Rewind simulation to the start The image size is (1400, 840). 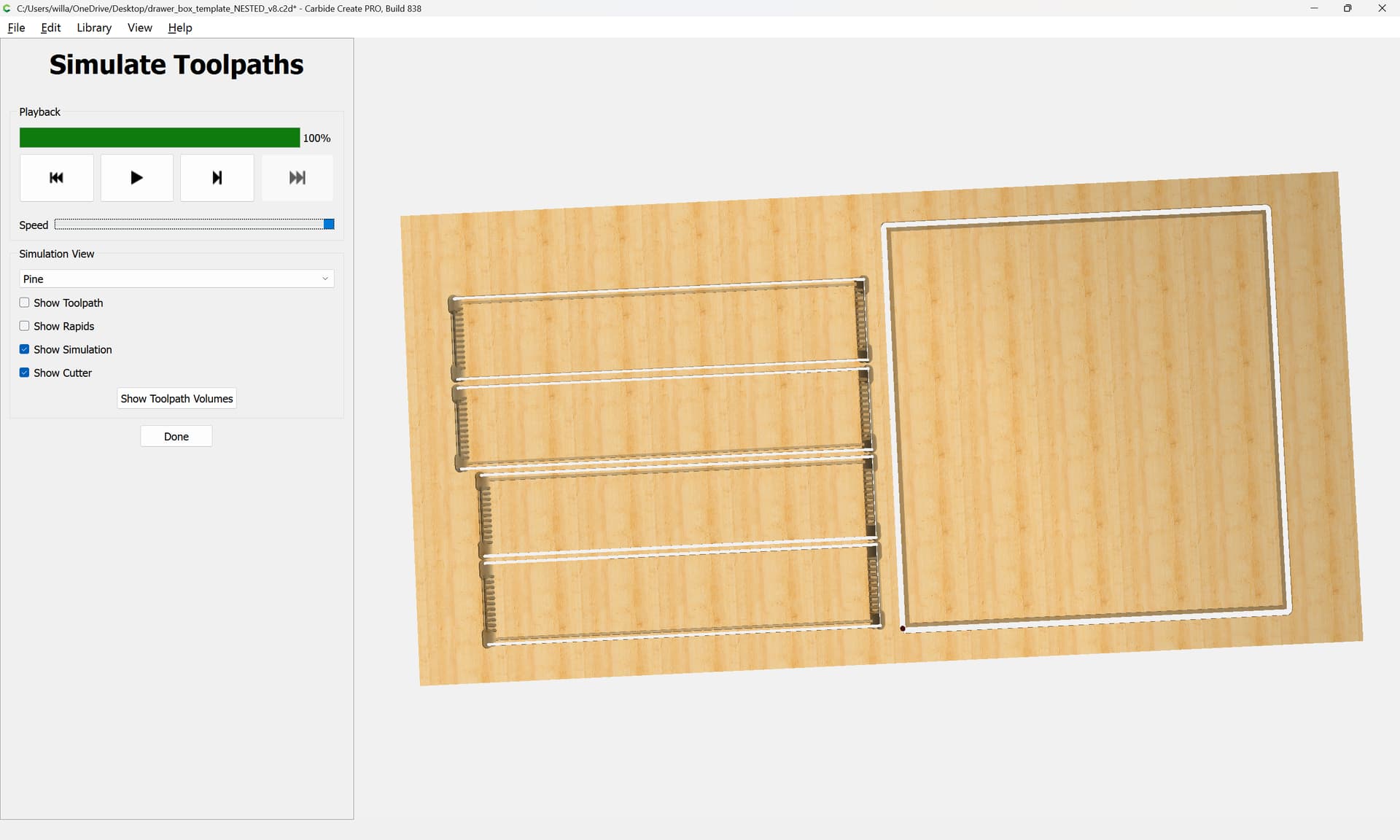[56, 177]
